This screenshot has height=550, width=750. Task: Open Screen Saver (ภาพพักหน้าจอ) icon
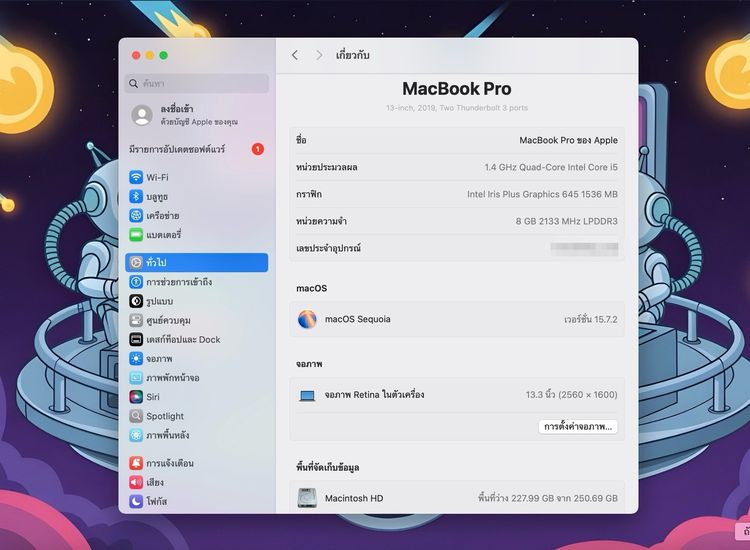coord(136,377)
